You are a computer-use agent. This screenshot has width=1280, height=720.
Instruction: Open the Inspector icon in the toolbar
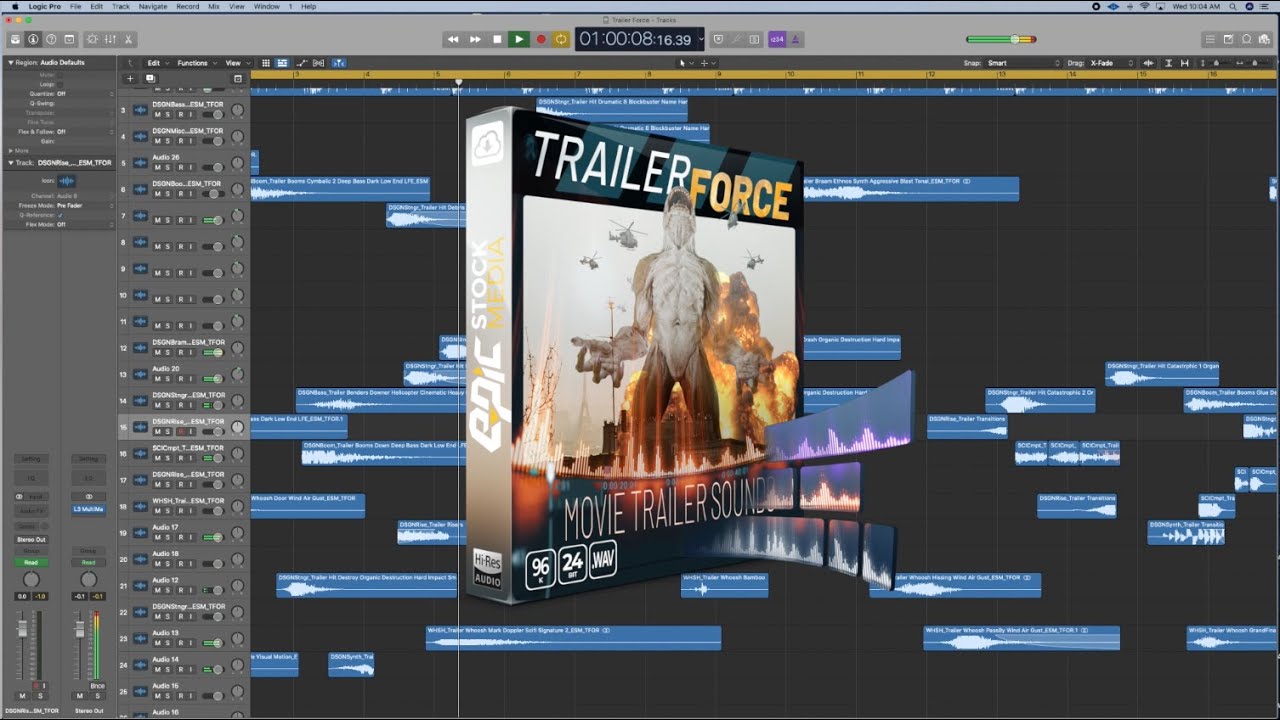coord(33,39)
